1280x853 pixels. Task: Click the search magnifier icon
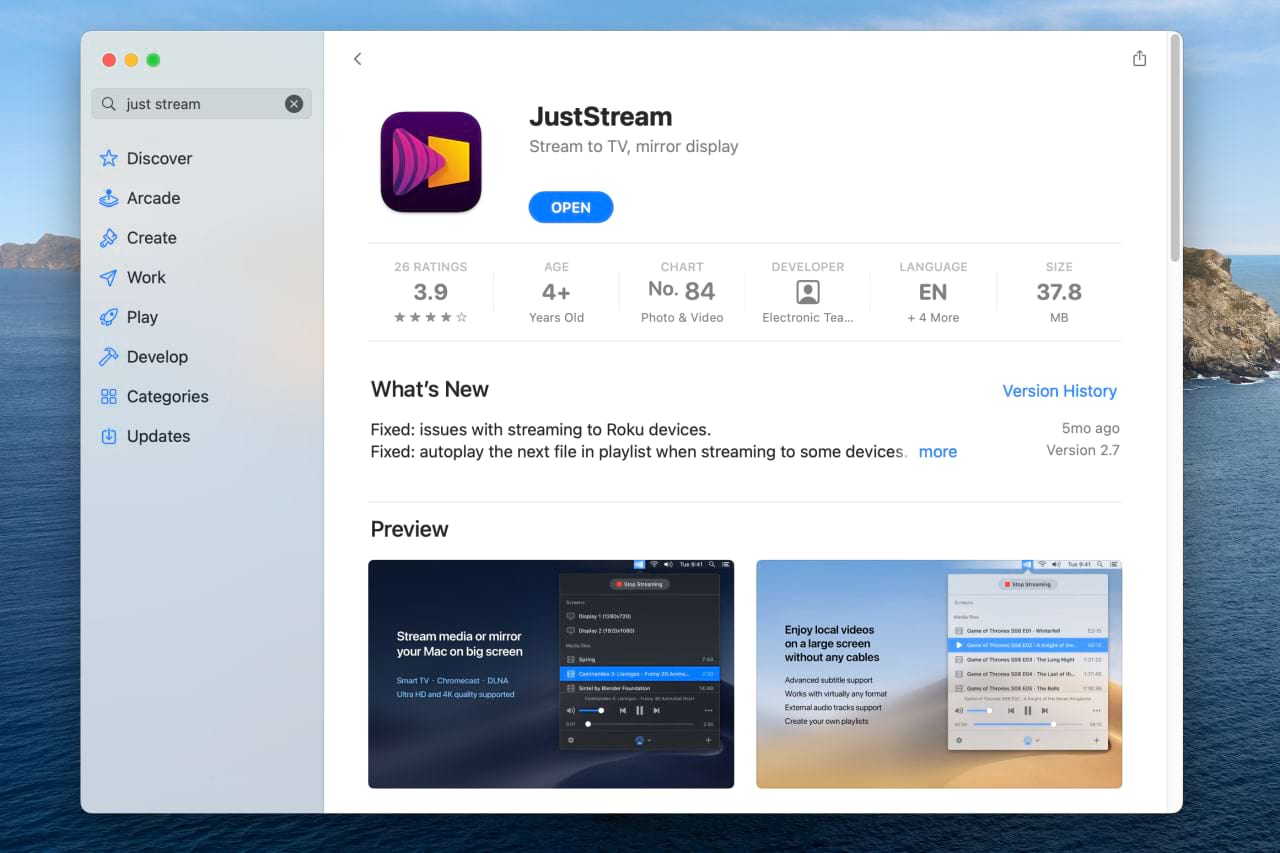pos(109,104)
